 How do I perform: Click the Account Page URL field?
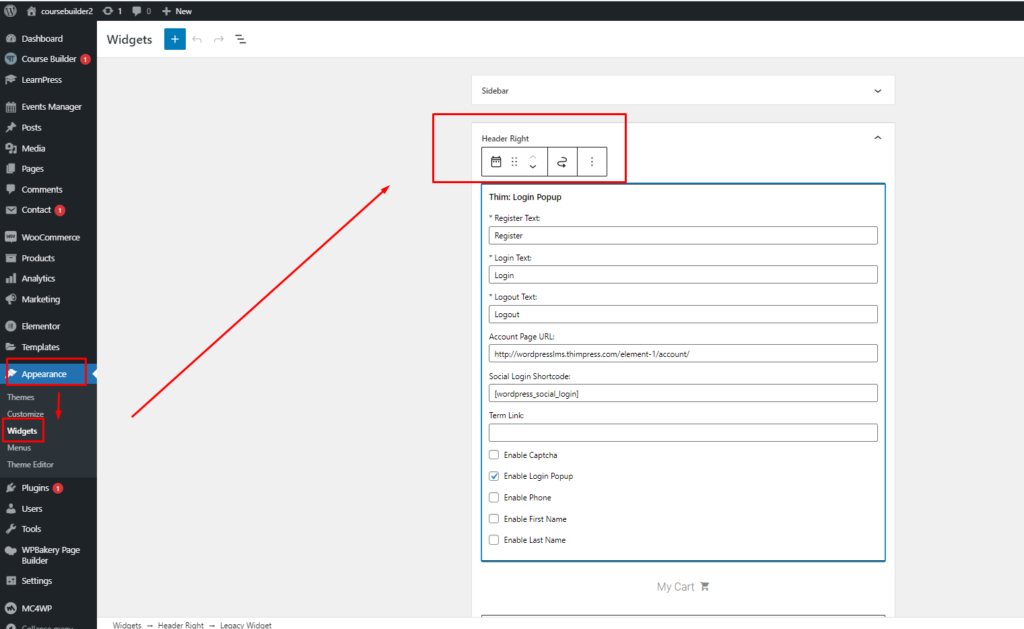click(683, 354)
